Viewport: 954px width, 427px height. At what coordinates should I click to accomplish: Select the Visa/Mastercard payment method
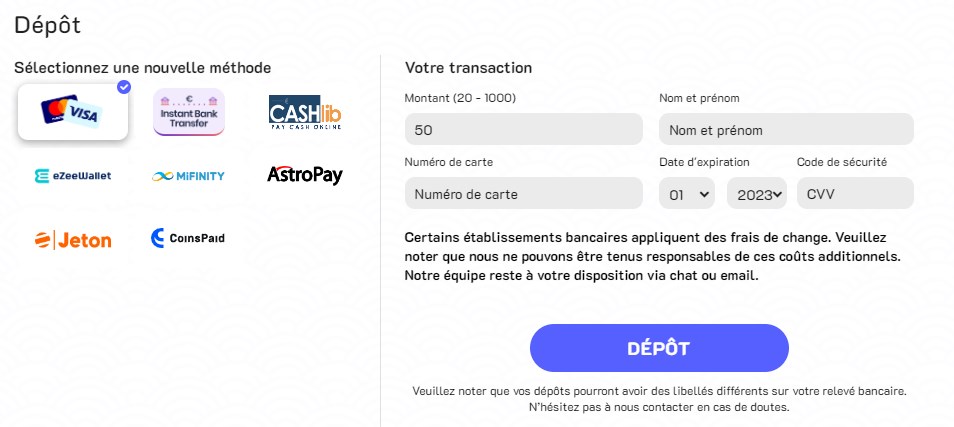(72, 113)
